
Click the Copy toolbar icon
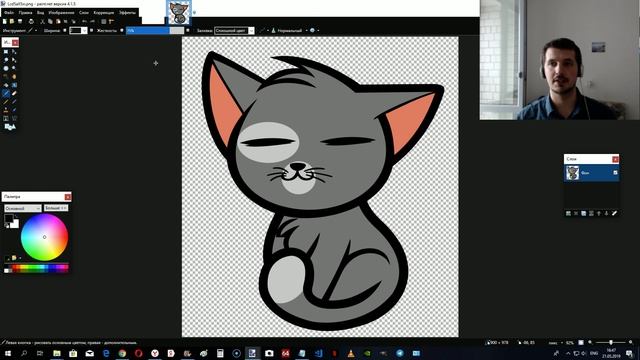tap(50, 21)
